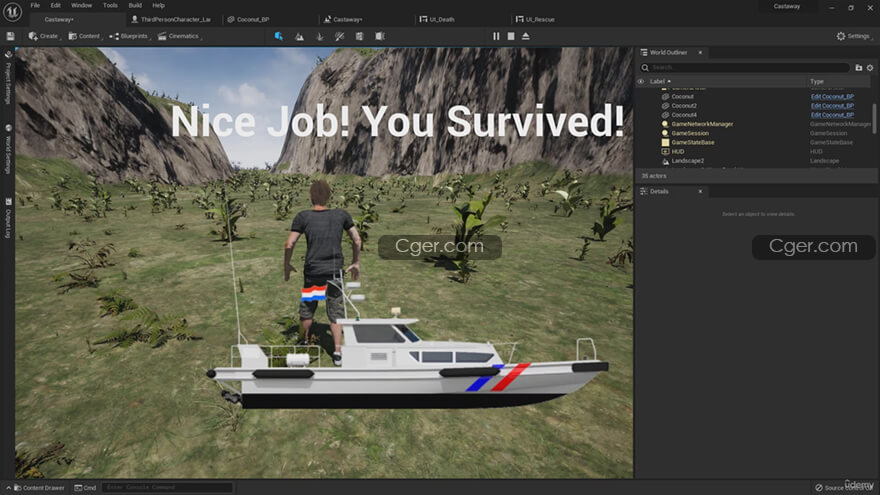
Task: Open the Edit menu
Action: (x=56, y=6)
